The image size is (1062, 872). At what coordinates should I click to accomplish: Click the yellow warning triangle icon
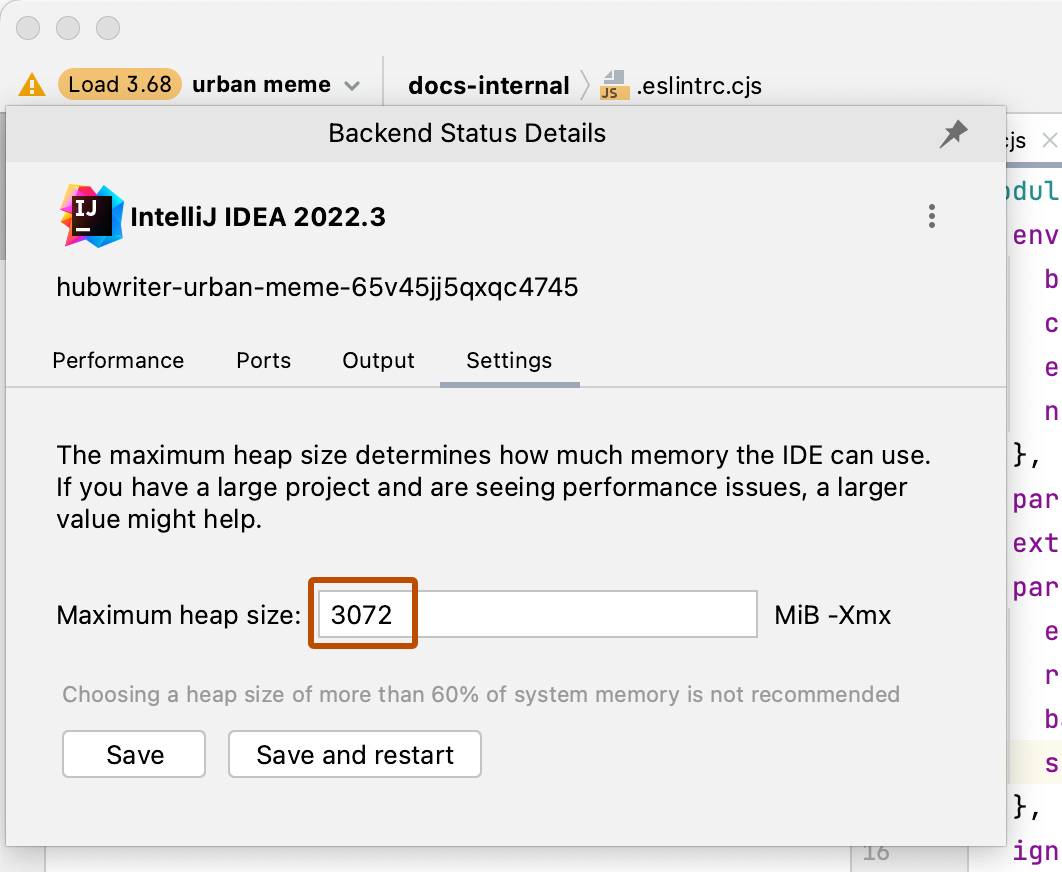click(32, 85)
